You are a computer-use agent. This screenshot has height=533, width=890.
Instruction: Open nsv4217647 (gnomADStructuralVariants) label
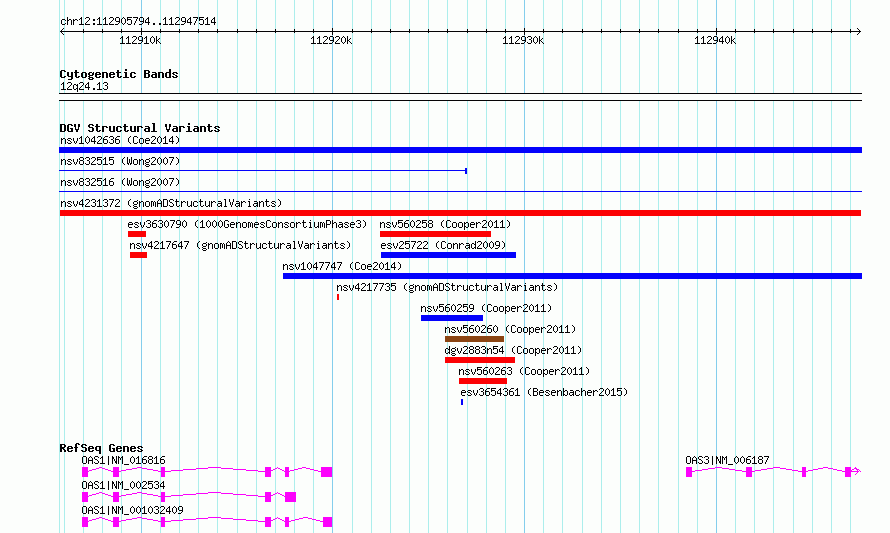[x=240, y=245]
